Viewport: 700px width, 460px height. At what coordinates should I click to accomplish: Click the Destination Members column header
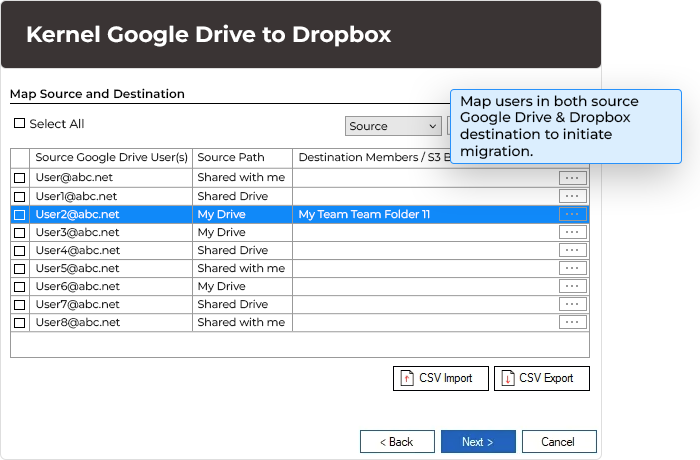click(x=374, y=158)
